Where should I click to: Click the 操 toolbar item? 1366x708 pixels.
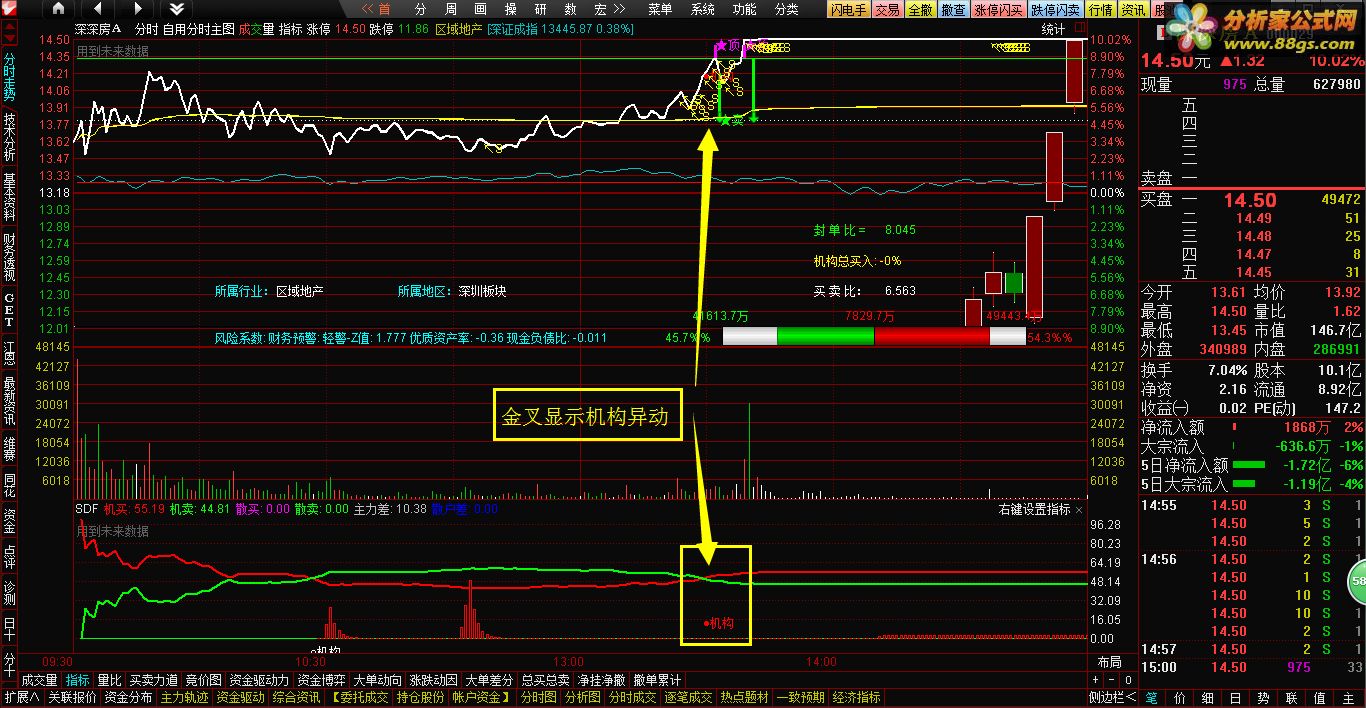tap(511, 9)
